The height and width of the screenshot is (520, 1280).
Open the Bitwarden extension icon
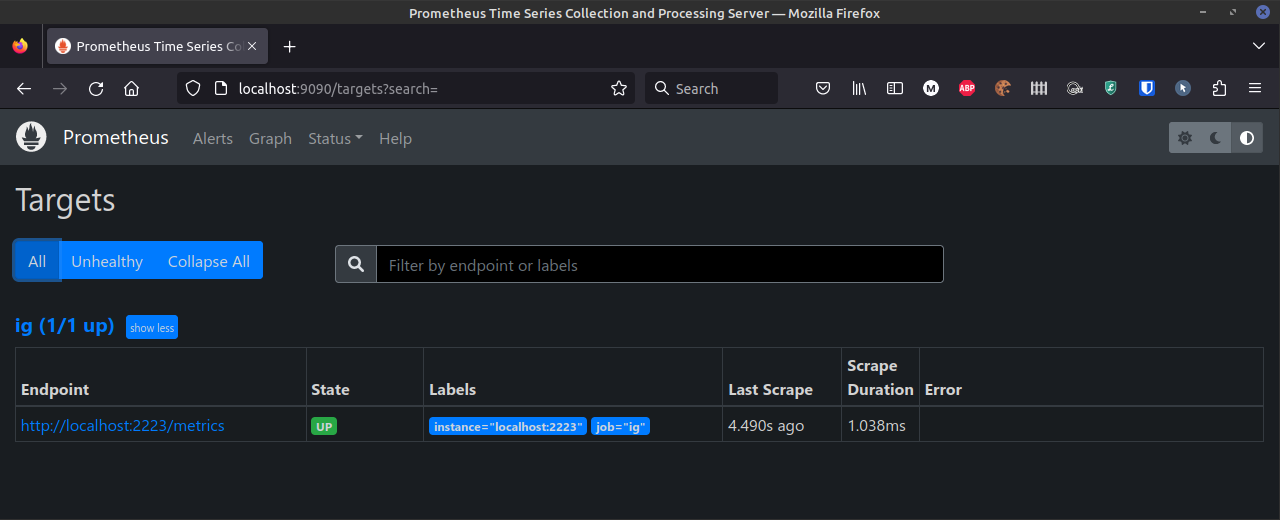[1147, 88]
